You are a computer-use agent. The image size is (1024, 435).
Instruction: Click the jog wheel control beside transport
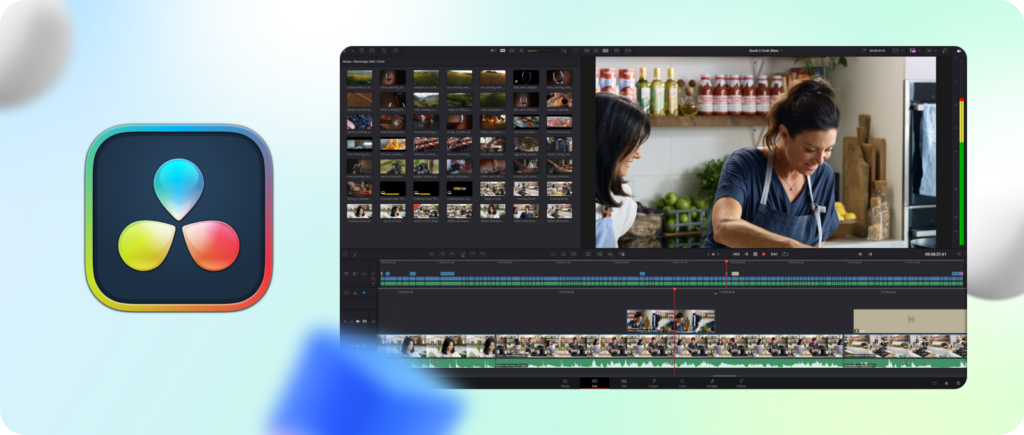tap(713, 254)
